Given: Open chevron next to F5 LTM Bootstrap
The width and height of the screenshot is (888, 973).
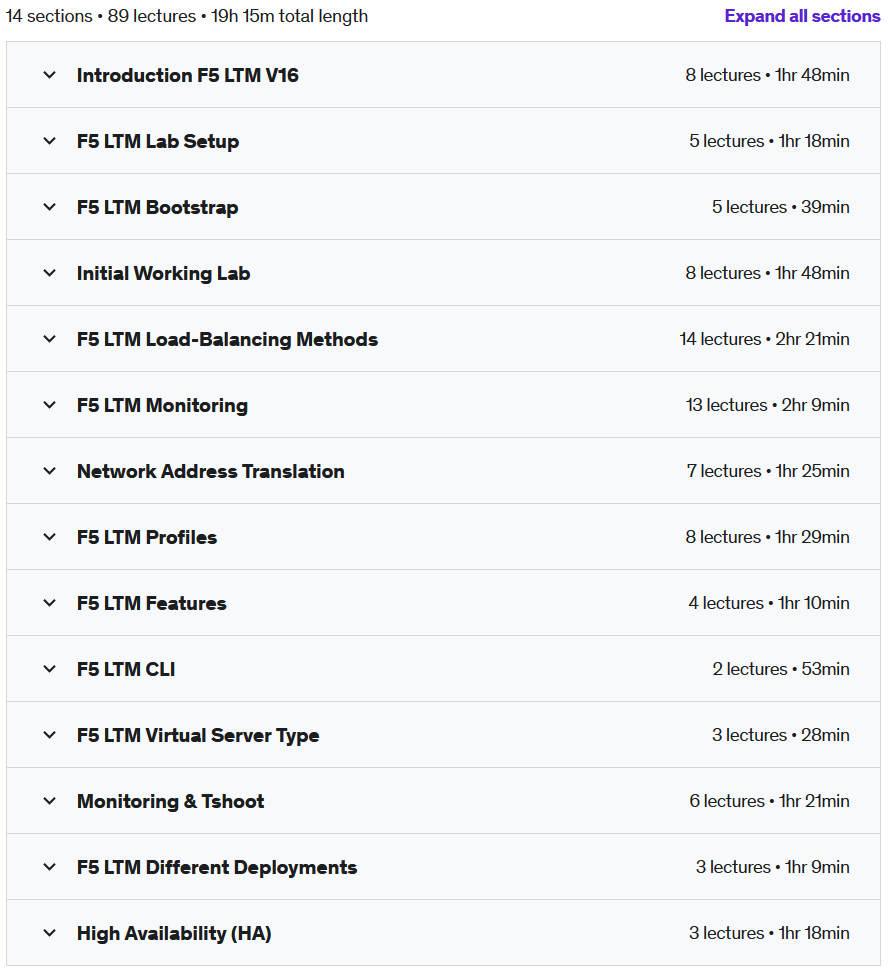Looking at the screenshot, I should [x=50, y=207].
